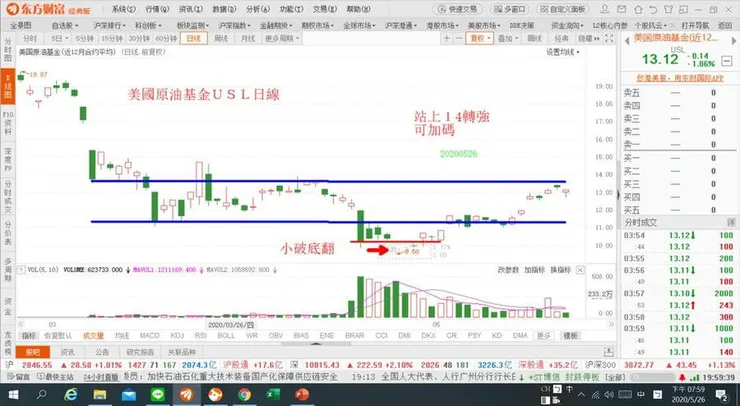Go to the home page icon
Image resolution: width=740 pixels, height=406 pixels.
tap(638, 9)
